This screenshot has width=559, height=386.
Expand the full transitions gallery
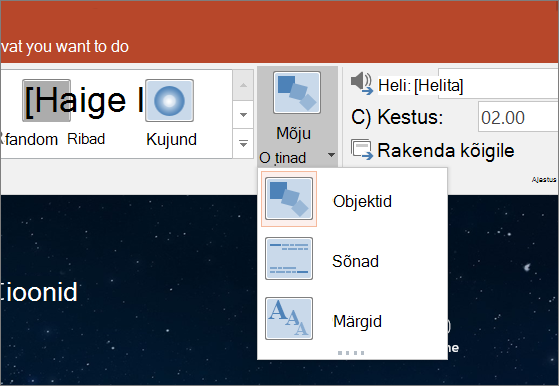coord(243,144)
